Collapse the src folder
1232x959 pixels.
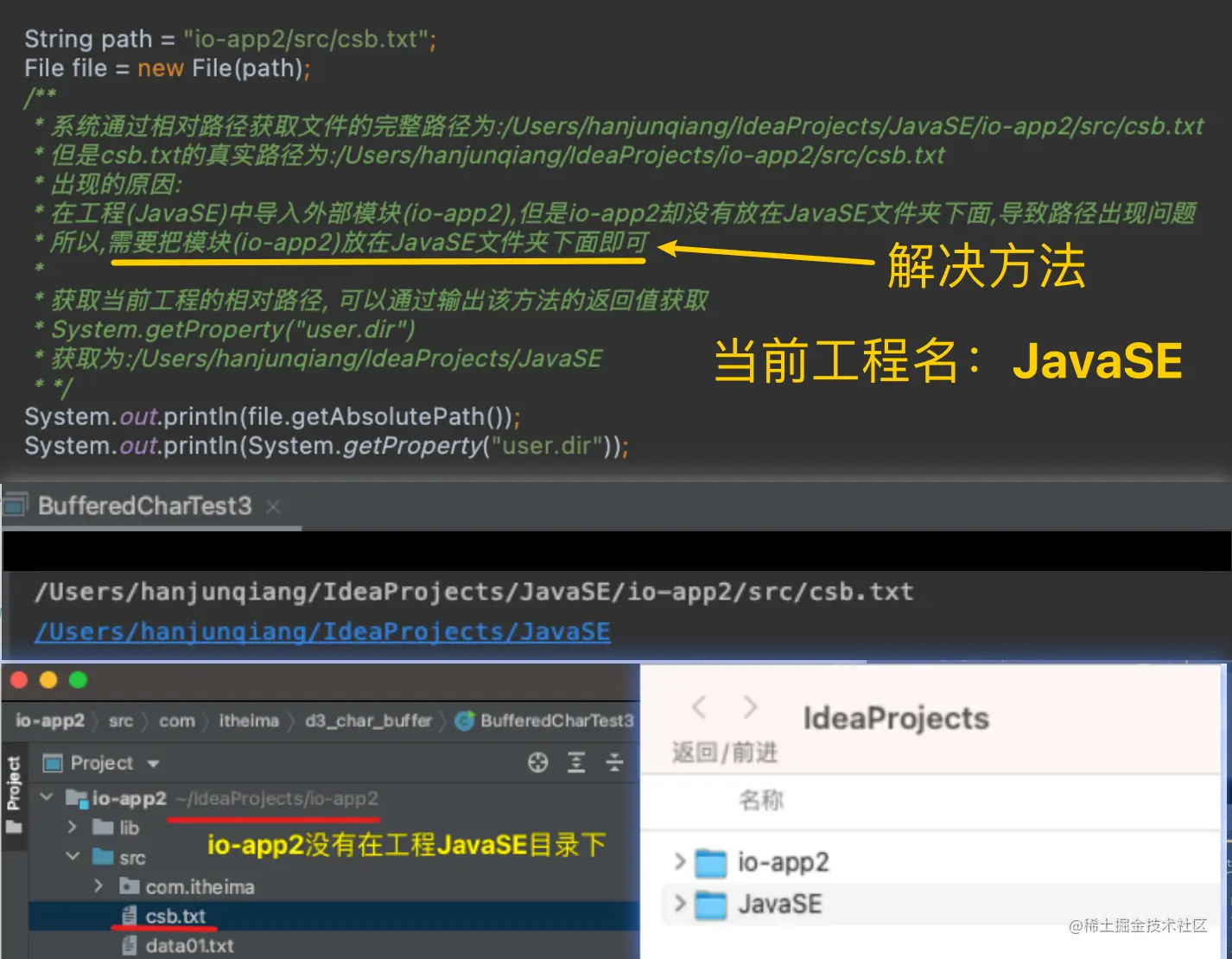tap(73, 856)
